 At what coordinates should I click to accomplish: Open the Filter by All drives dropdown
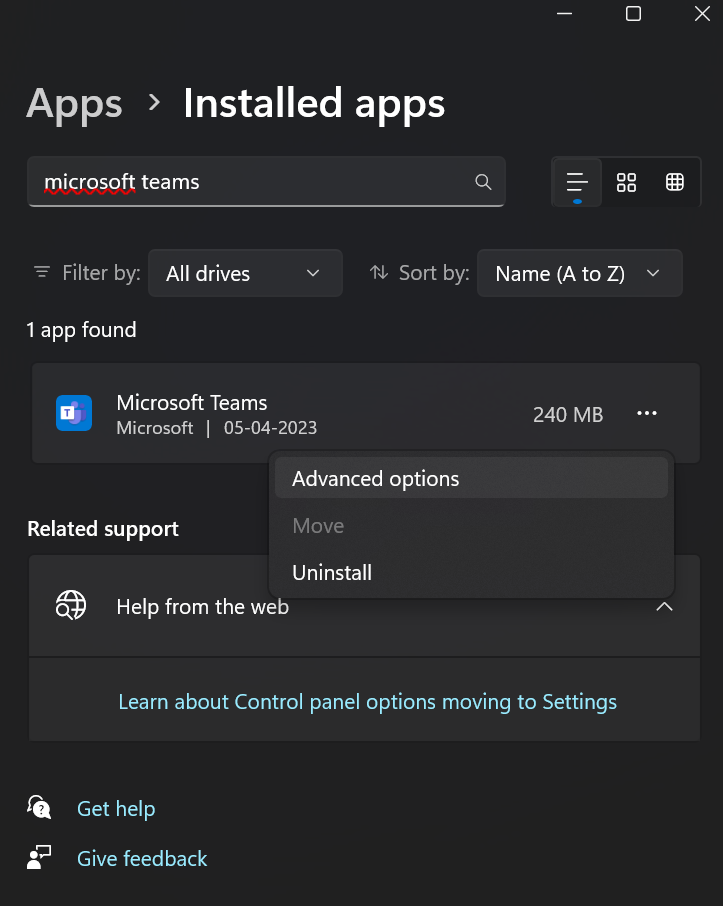click(x=245, y=274)
